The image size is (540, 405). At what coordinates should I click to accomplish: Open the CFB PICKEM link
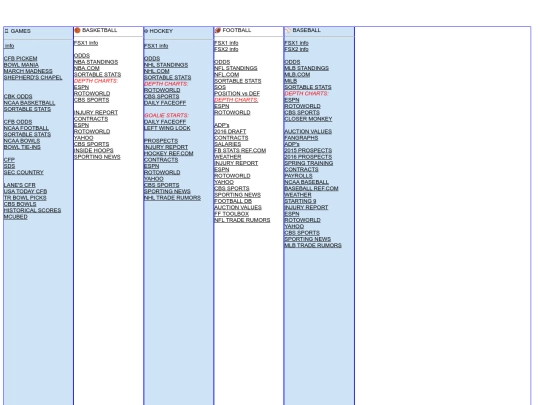(x=20, y=59)
